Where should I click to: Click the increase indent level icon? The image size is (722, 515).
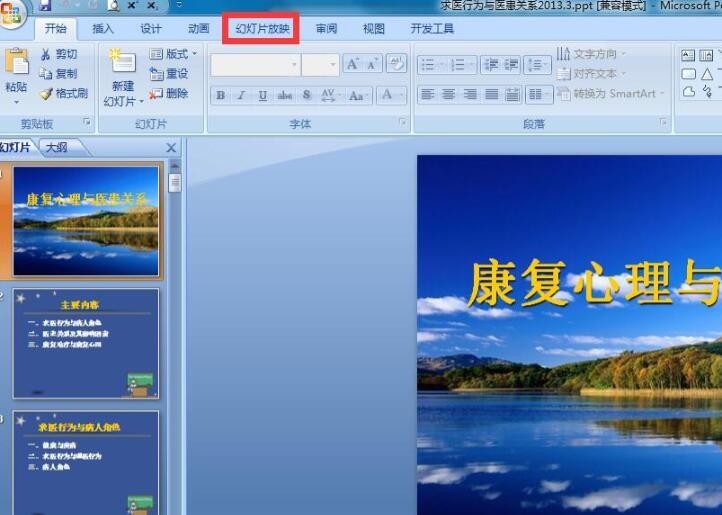click(511, 65)
